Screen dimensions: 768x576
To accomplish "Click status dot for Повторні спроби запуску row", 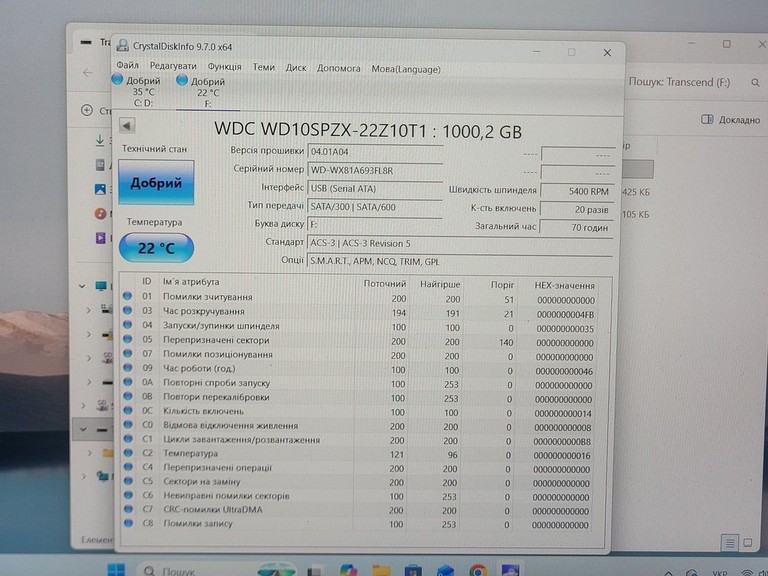I will point(127,381).
